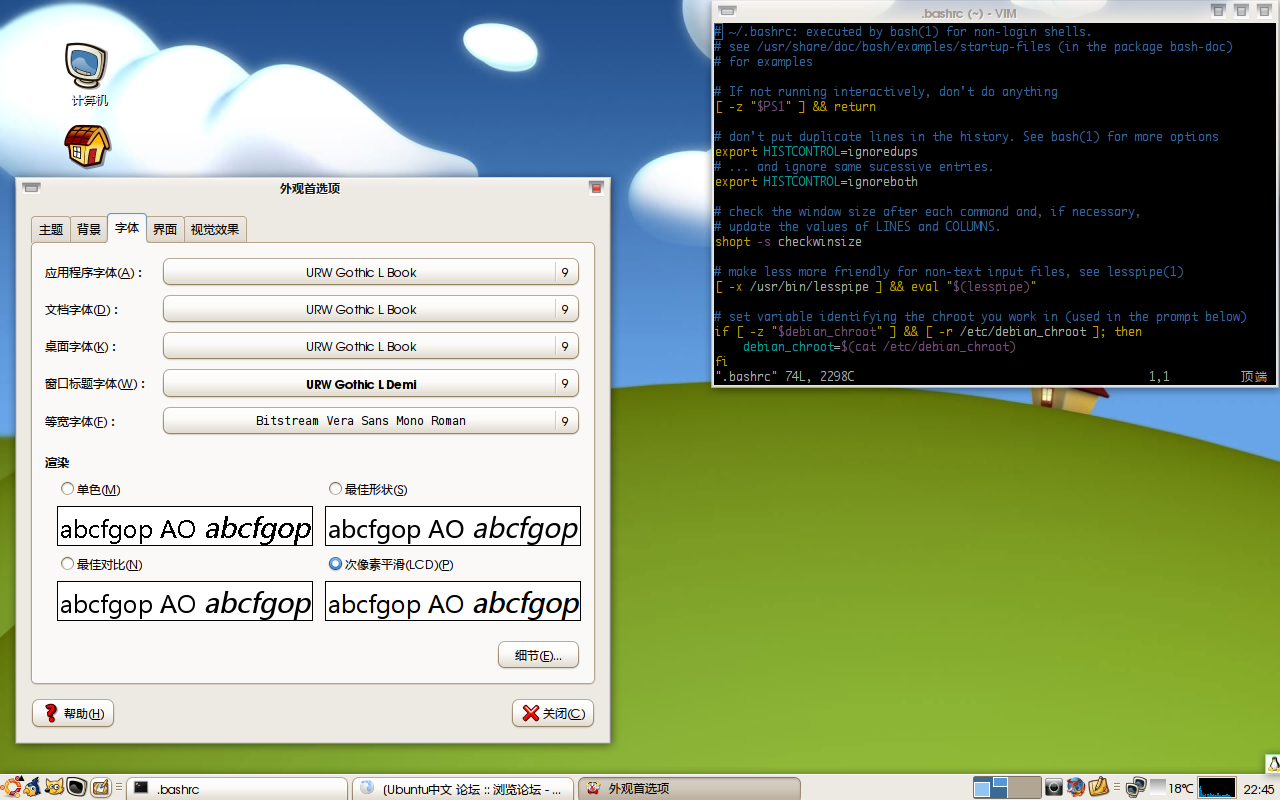Click the 次像素平滑 font preview sample
Viewport: 1280px width, 800px height.
453,601
